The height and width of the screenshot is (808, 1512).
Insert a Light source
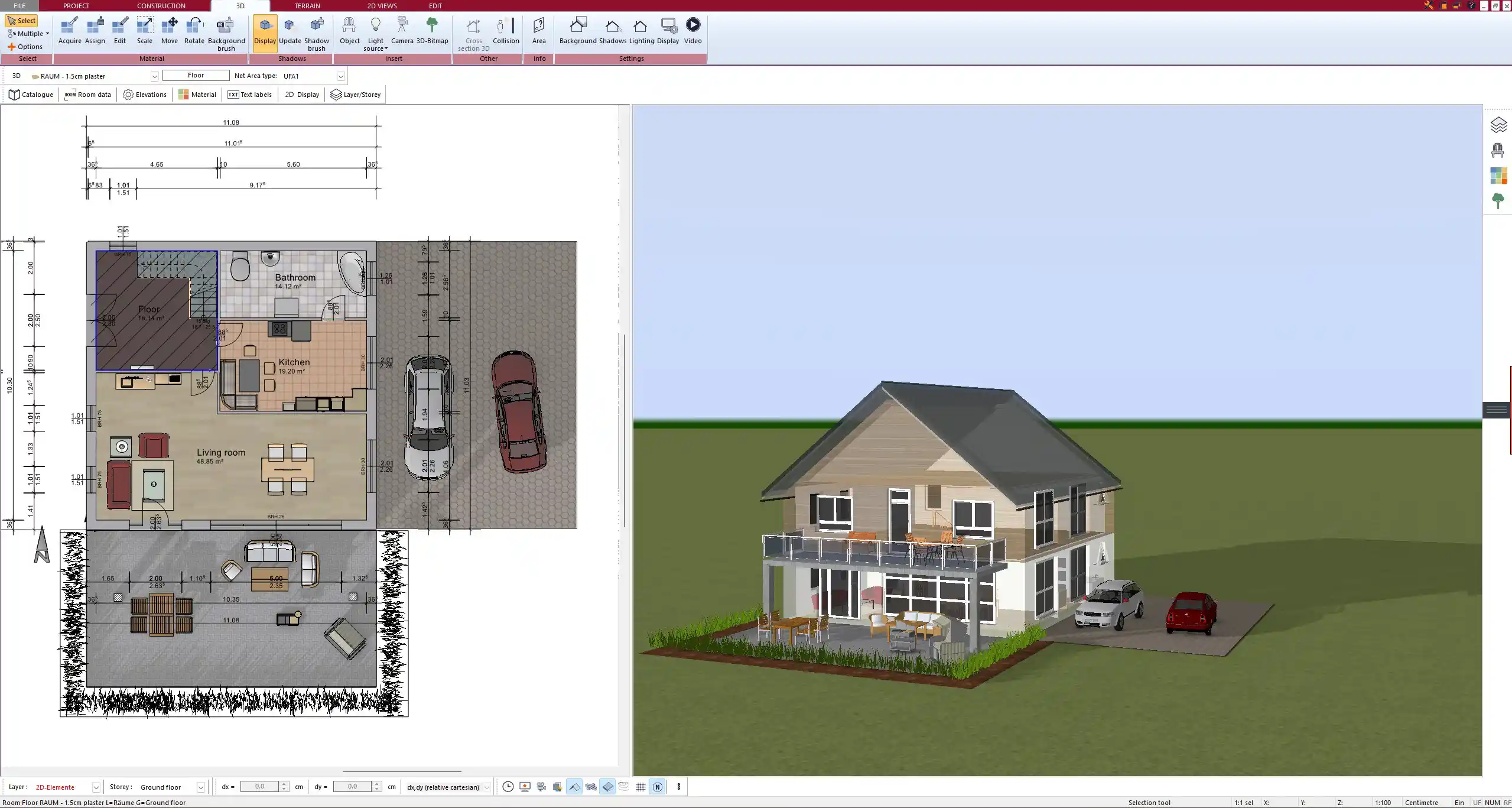coord(376,33)
